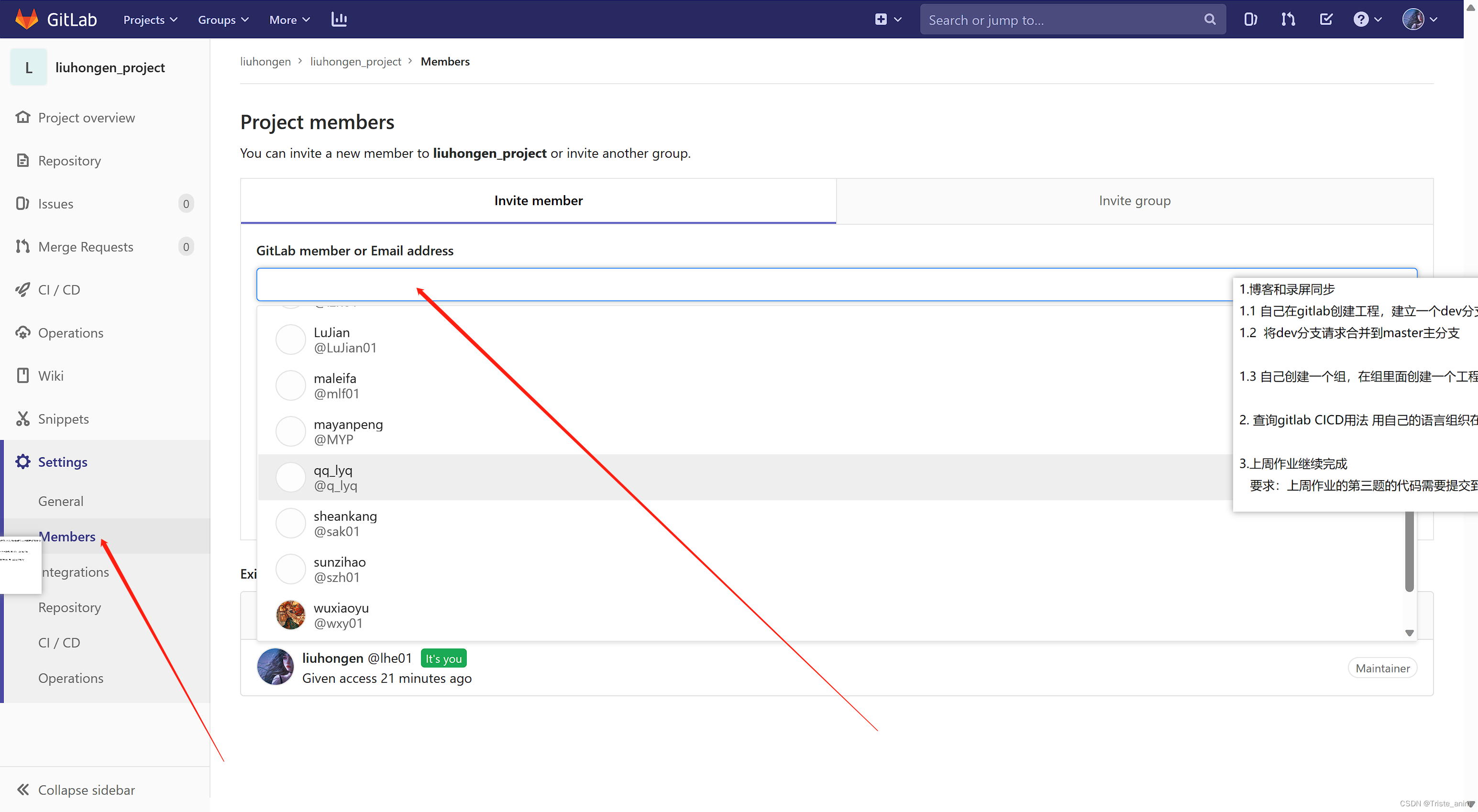Select user sheankang from the dropdown list
This screenshot has height=812, width=1478.
coord(345,523)
